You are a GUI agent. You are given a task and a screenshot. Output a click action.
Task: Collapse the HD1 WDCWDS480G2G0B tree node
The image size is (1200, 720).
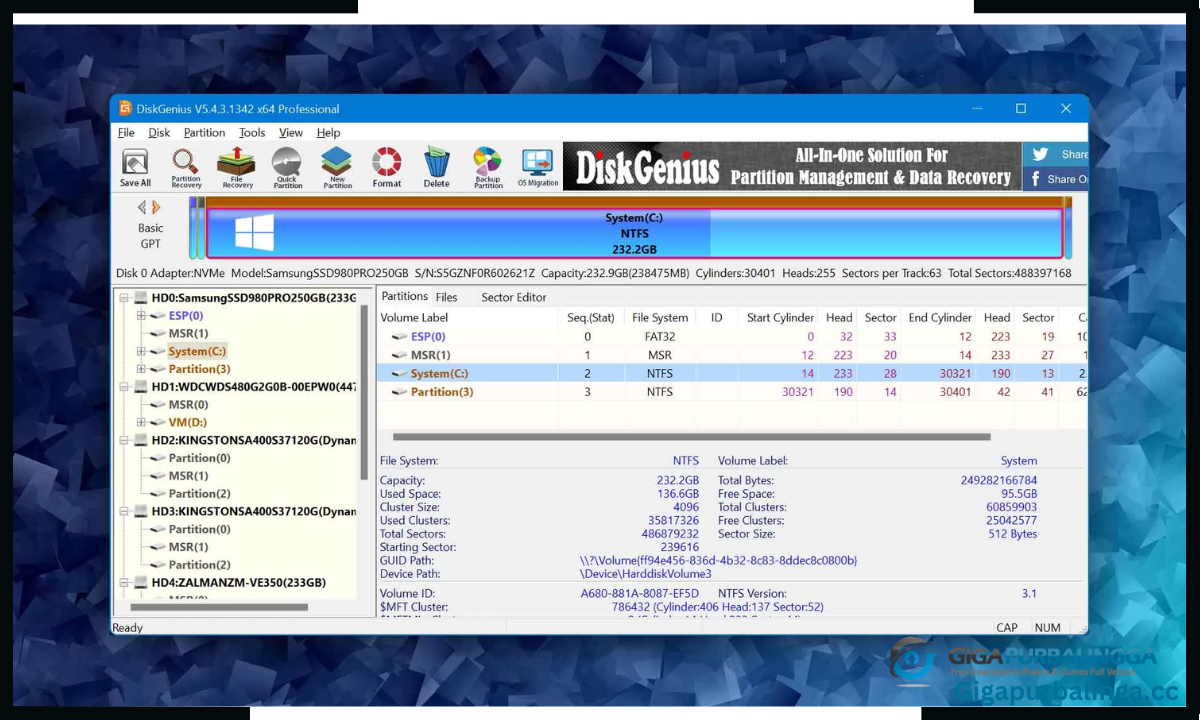point(124,387)
